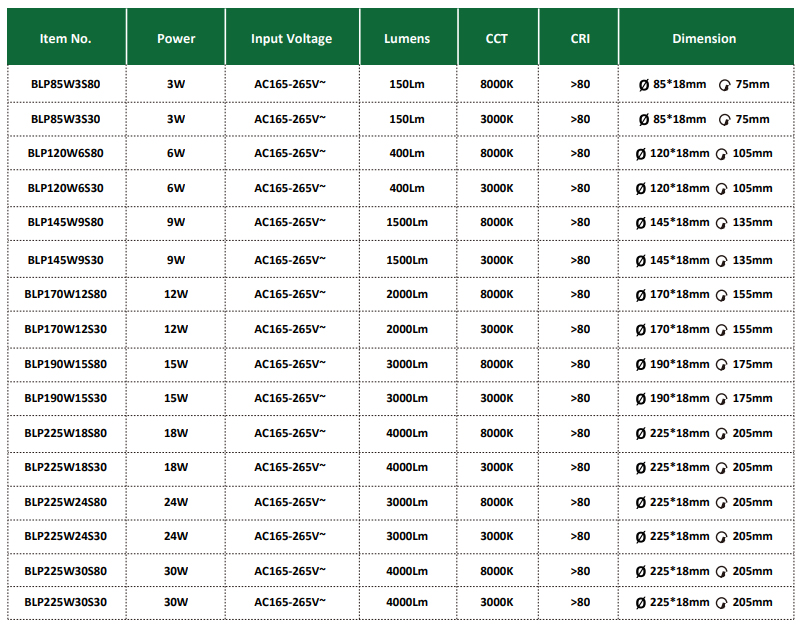Select the Dimension column header
The height and width of the screenshot is (626, 800).
click(x=705, y=37)
